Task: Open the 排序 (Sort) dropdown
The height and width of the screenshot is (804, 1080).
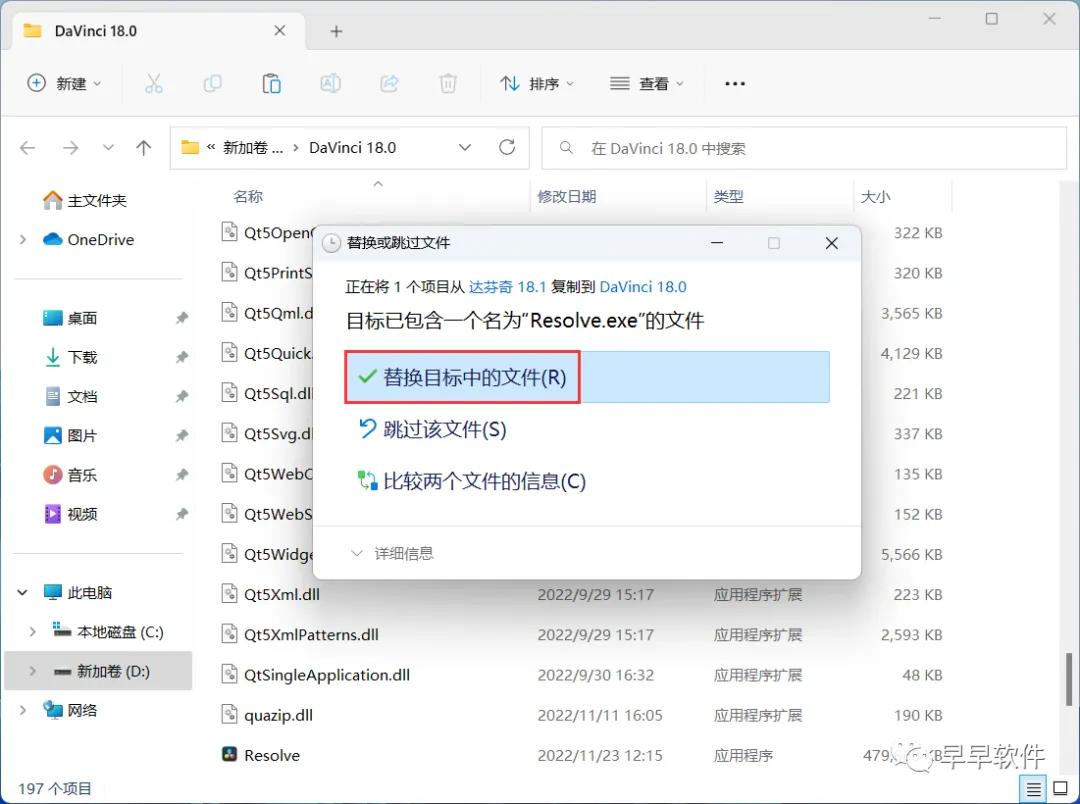Action: click(537, 83)
